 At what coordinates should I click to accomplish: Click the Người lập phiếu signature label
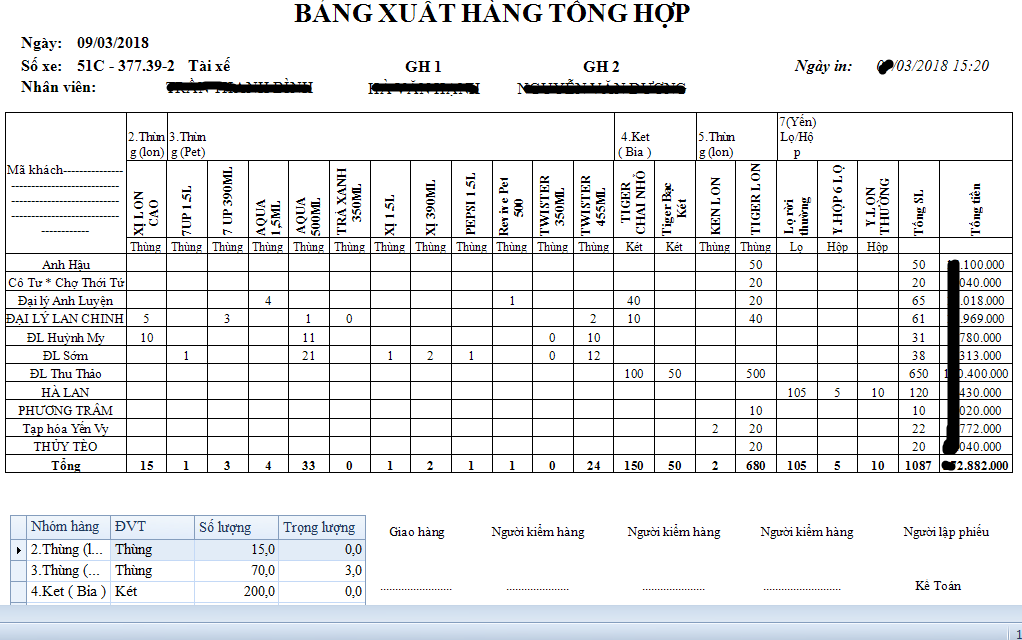(946, 532)
